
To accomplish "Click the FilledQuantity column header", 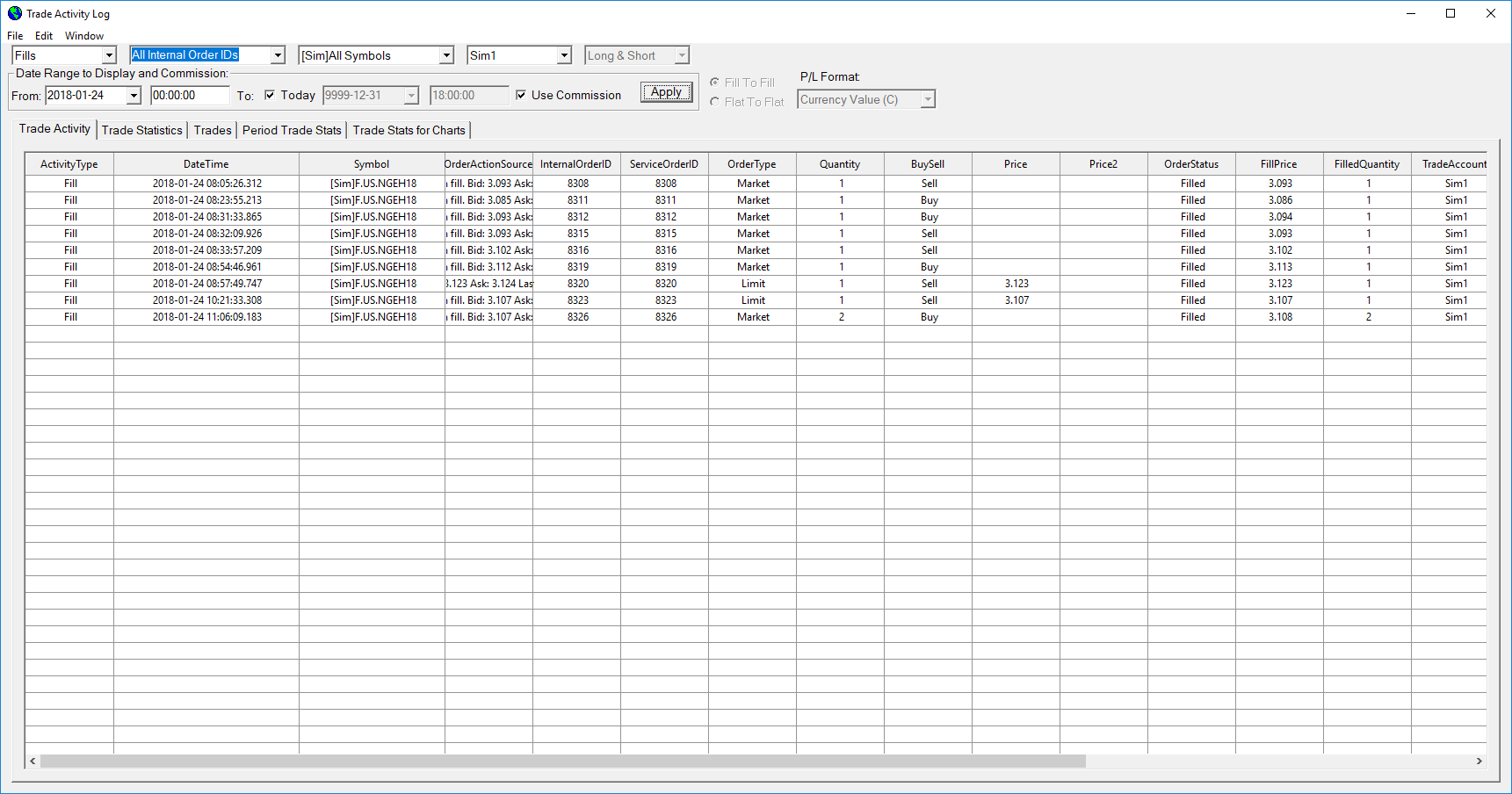I will 1367,164.
